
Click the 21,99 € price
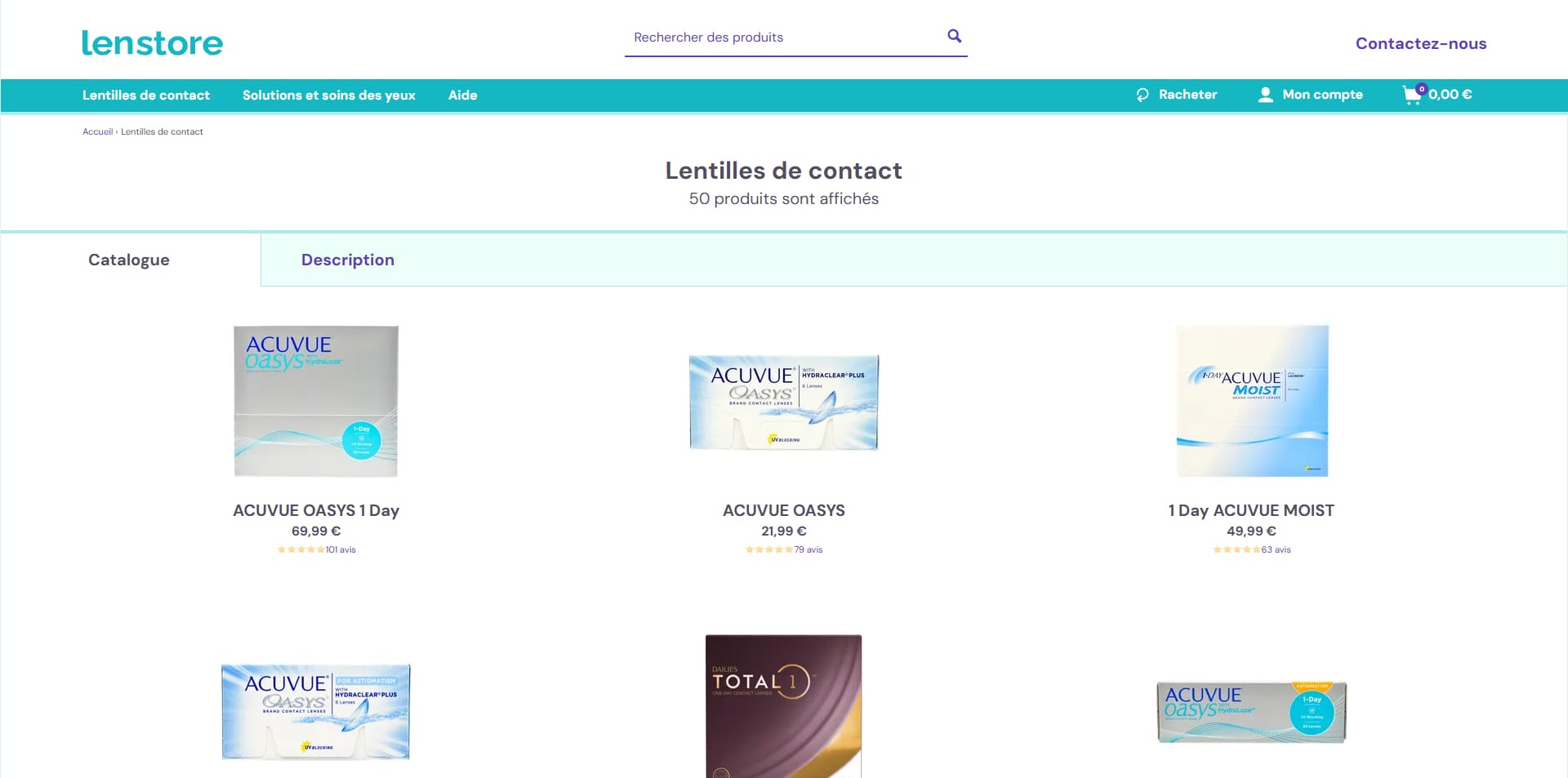point(784,531)
